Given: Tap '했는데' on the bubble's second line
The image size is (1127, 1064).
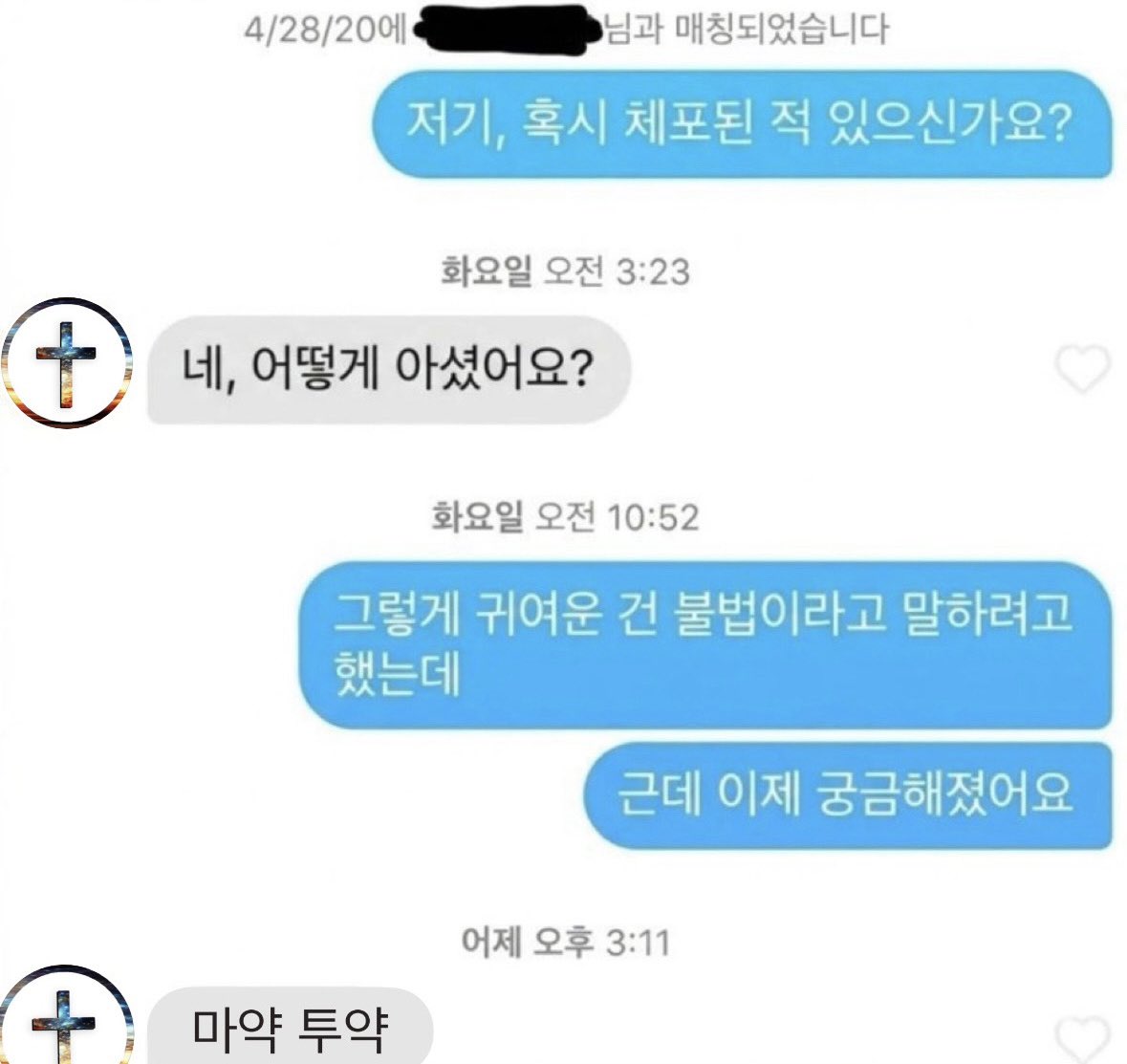Looking at the screenshot, I should [x=397, y=674].
